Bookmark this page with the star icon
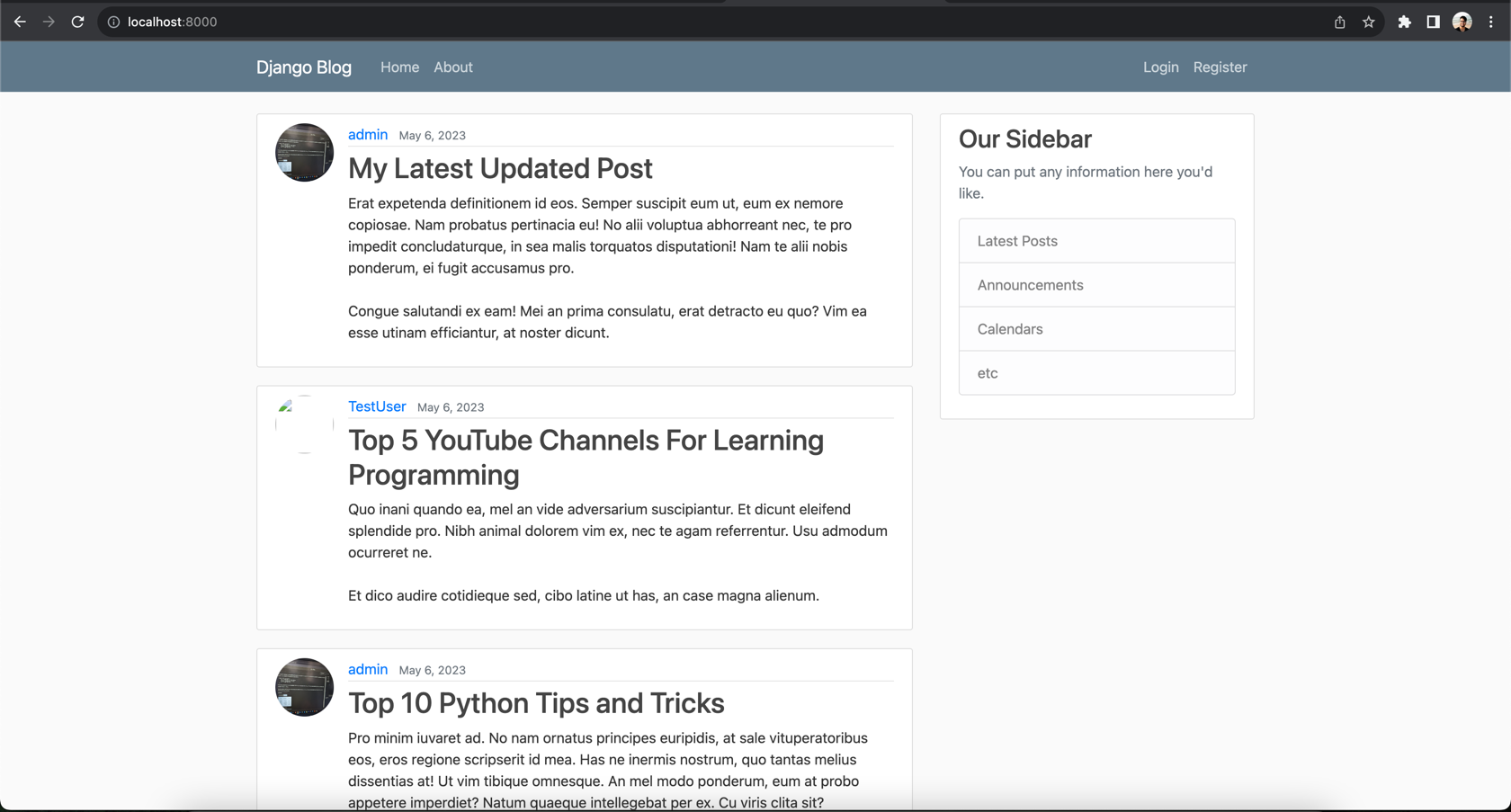 click(1368, 22)
